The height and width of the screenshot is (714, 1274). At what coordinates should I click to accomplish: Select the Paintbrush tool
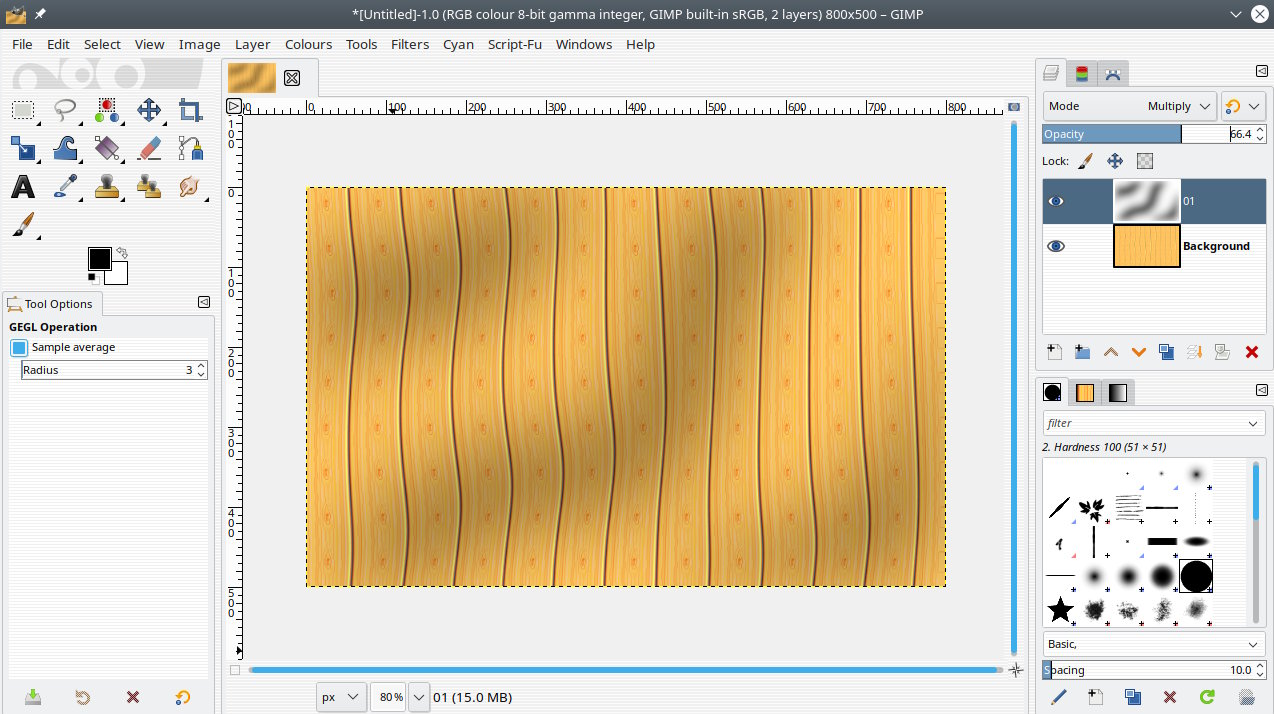[x=23, y=224]
